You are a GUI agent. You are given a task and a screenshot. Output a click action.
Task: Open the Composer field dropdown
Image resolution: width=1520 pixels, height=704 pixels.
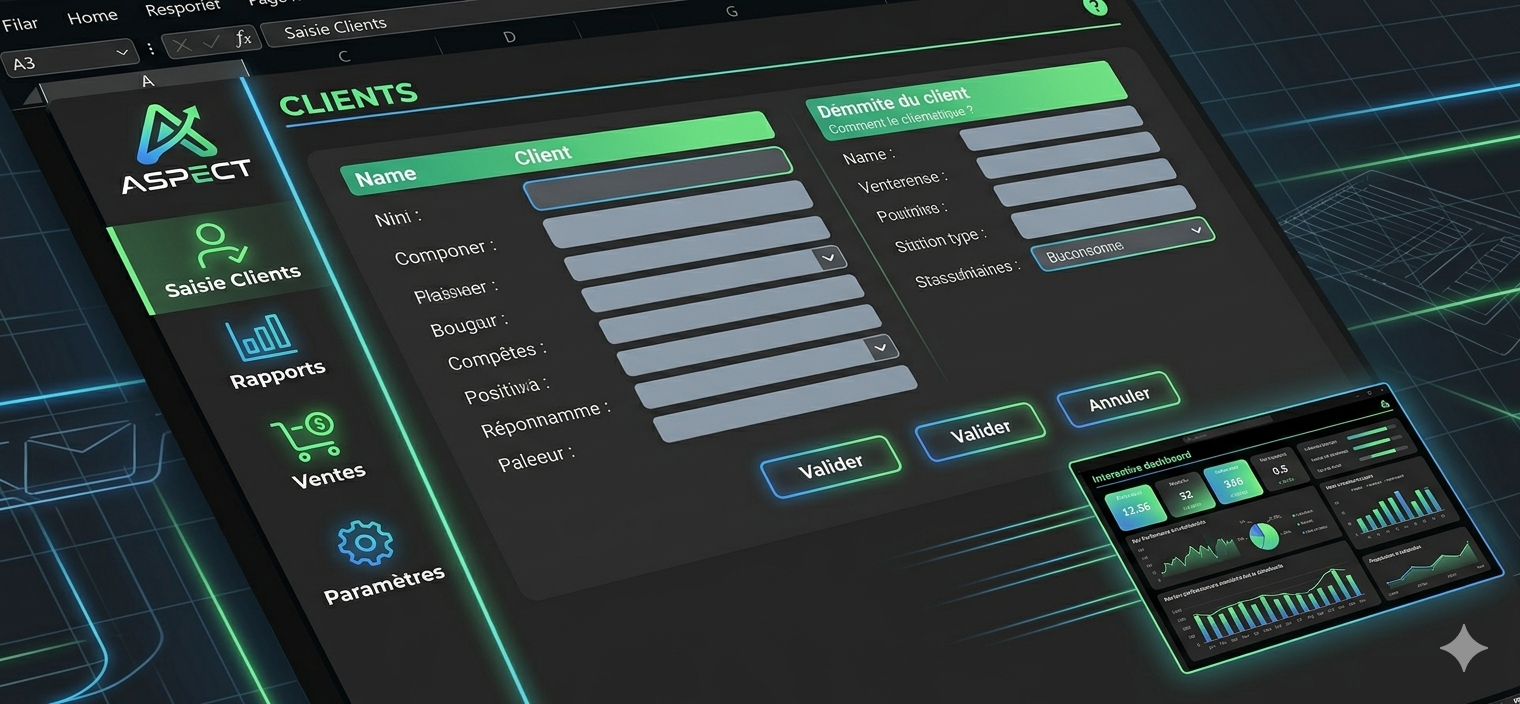point(829,258)
